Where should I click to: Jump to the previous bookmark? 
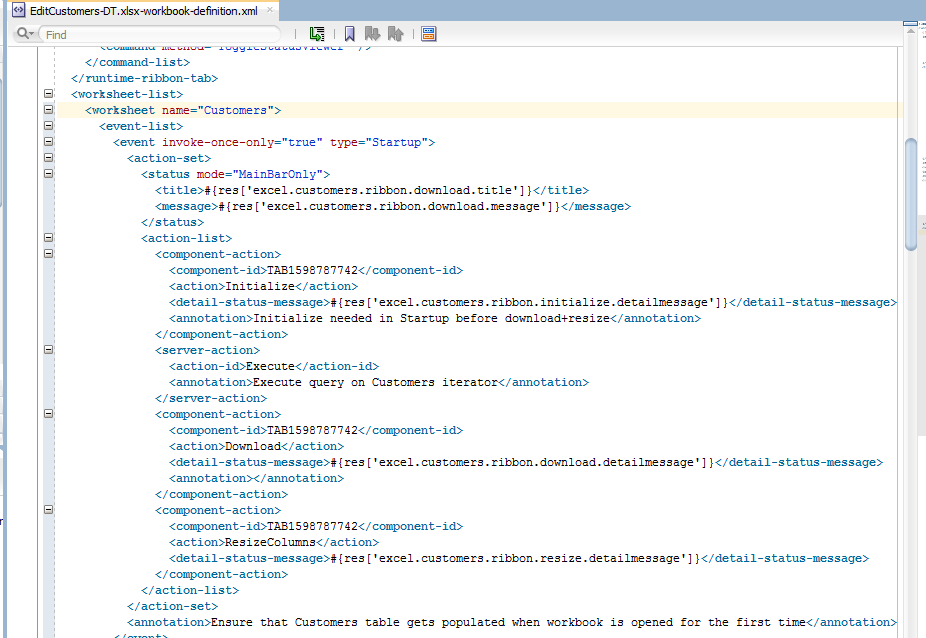(x=396, y=34)
